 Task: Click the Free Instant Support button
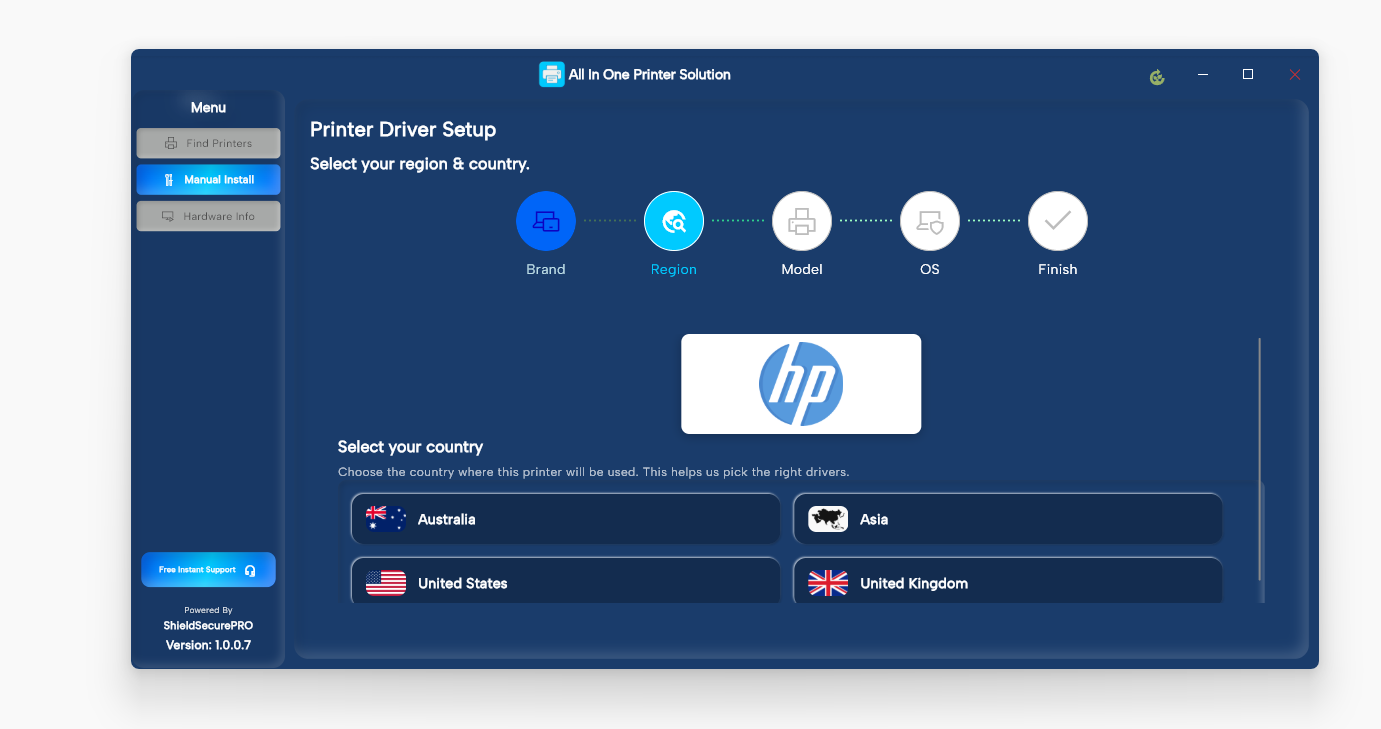[208, 569]
